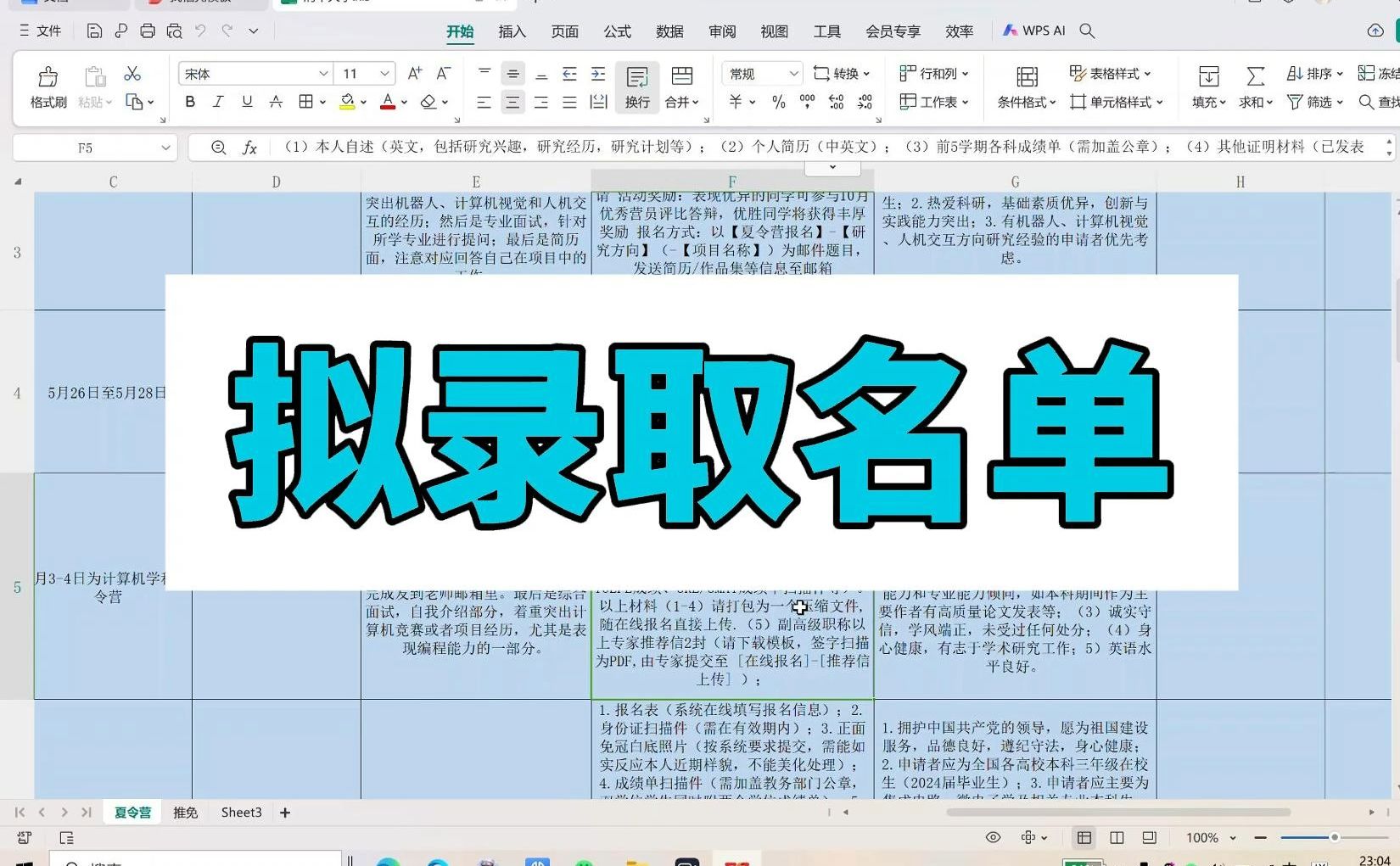Click the Redo arrow icon
Viewport: 1400px width, 866px height.
(x=227, y=31)
